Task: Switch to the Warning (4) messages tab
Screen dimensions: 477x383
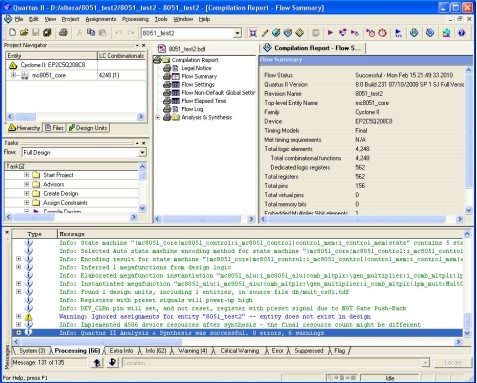Action: pos(192,351)
